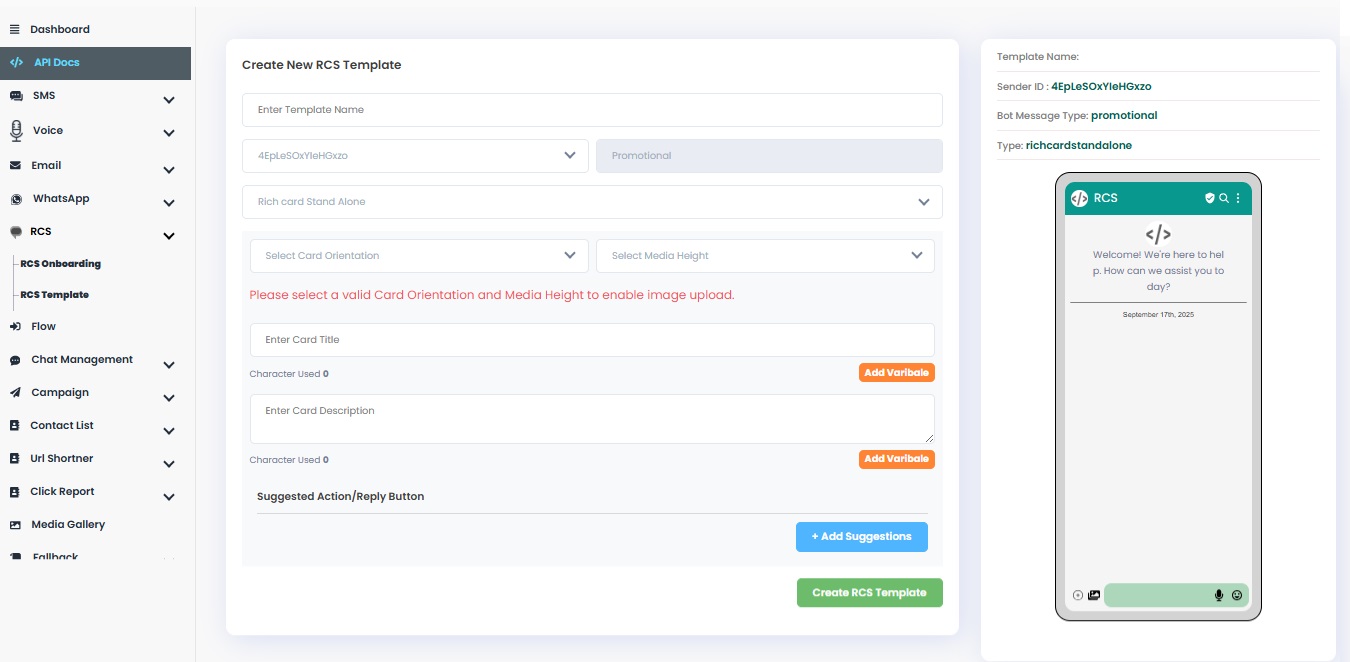Click the plus circle icon in phone preview
Viewport: 1350px width, 662px height.
[1078, 595]
